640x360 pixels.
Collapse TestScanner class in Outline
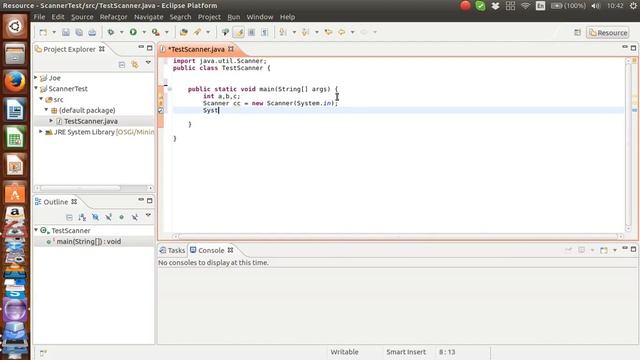(36, 230)
